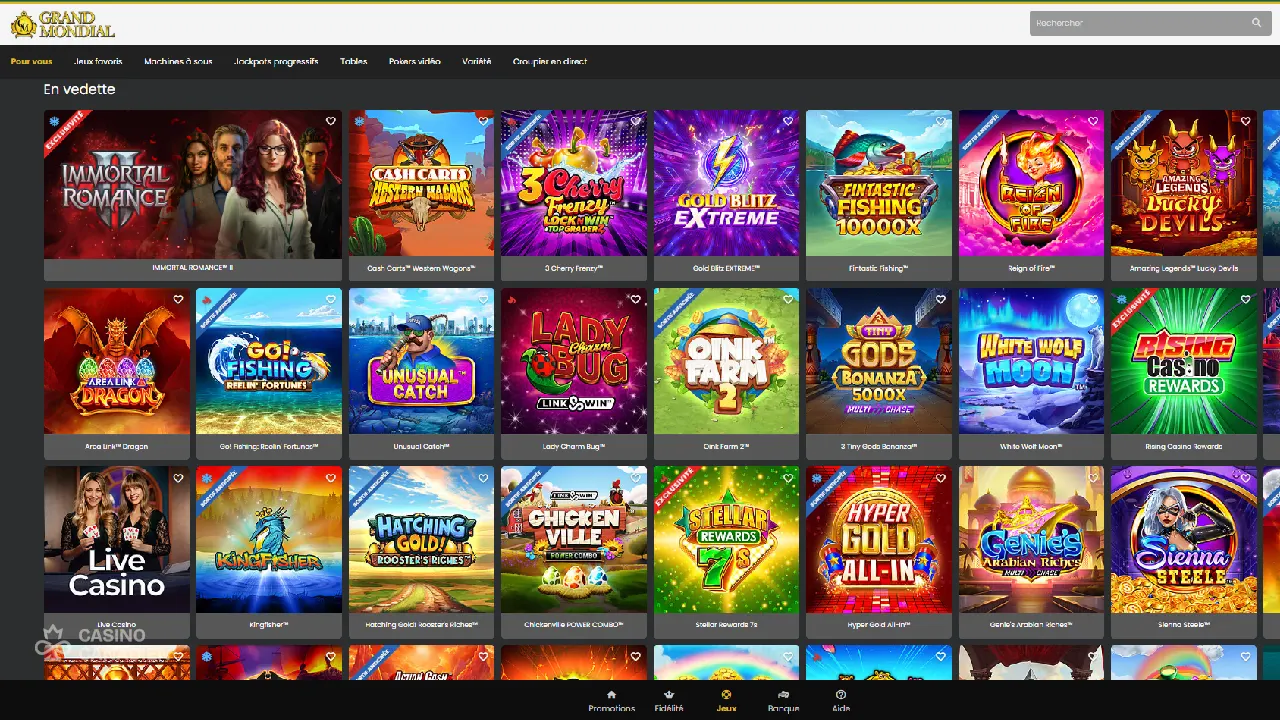The image size is (1280, 720).
Task: Open Banque in bottom bar
Action: 783,701
